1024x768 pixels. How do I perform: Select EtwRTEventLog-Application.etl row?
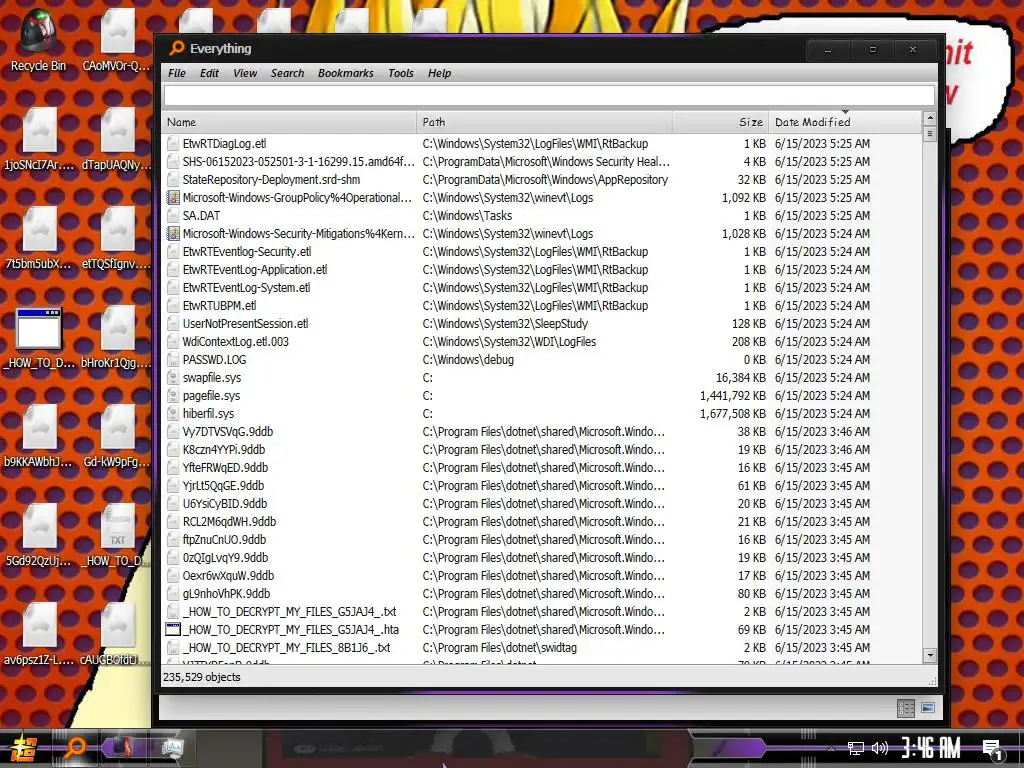click(542, 270)
